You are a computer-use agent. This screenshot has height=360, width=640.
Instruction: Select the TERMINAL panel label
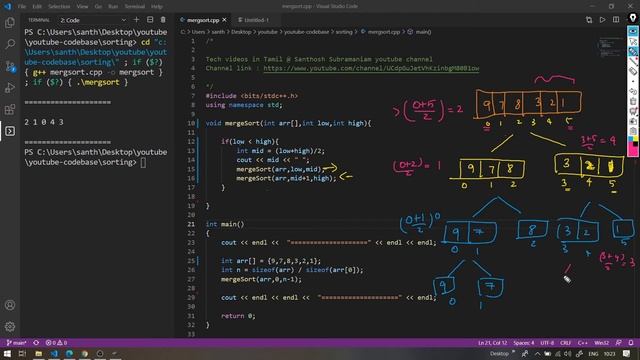(39, 20)
